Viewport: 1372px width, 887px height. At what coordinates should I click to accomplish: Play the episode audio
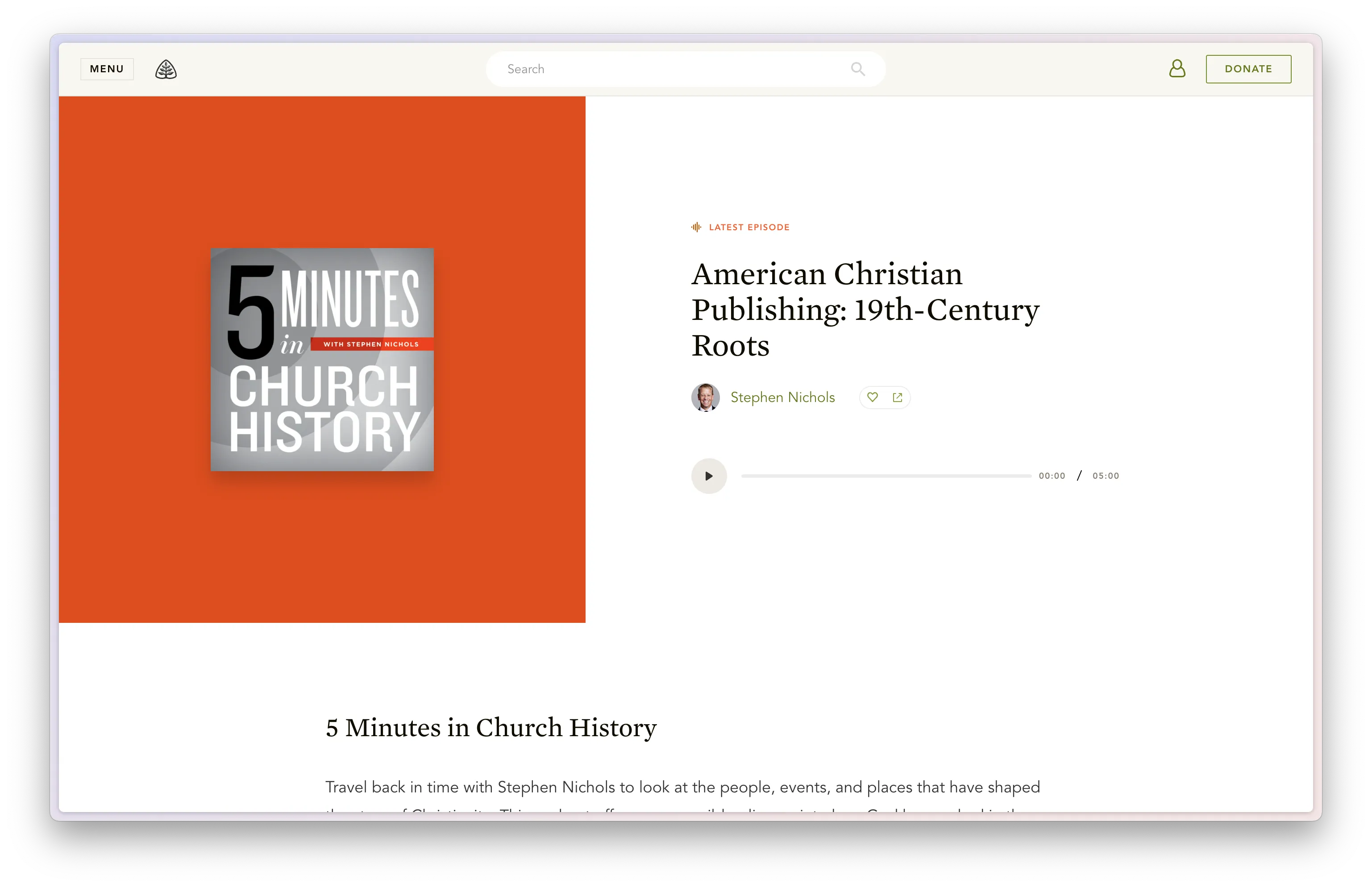tap(708, 476)
